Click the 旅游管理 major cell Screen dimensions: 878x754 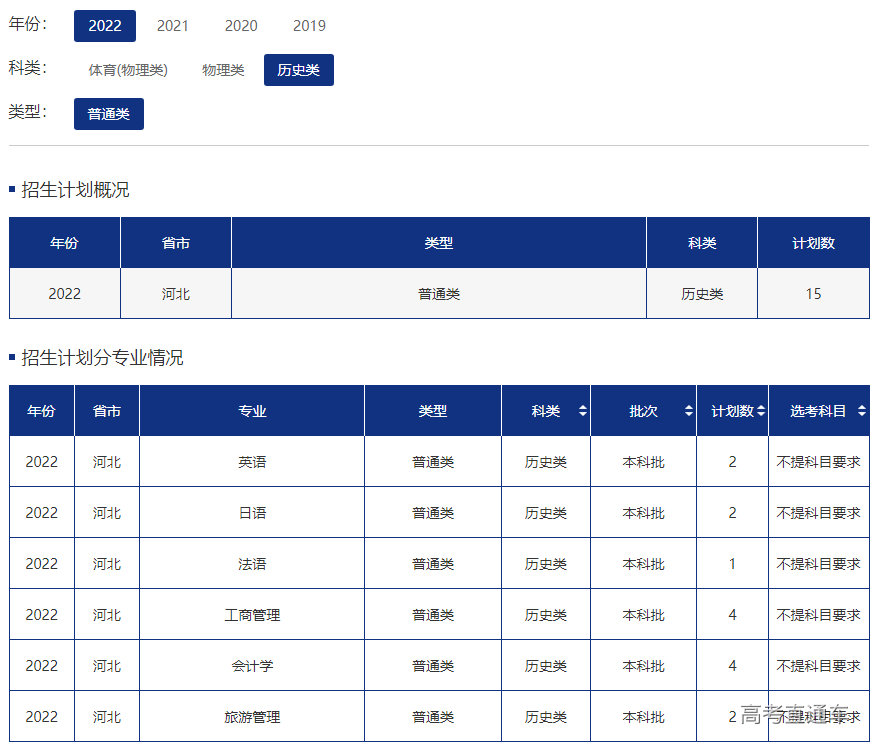click(252, 717)
